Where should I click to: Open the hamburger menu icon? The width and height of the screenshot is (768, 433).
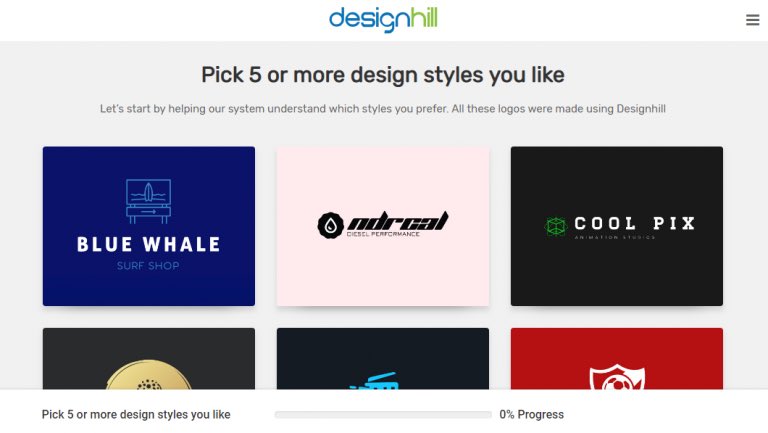(752, 20)
